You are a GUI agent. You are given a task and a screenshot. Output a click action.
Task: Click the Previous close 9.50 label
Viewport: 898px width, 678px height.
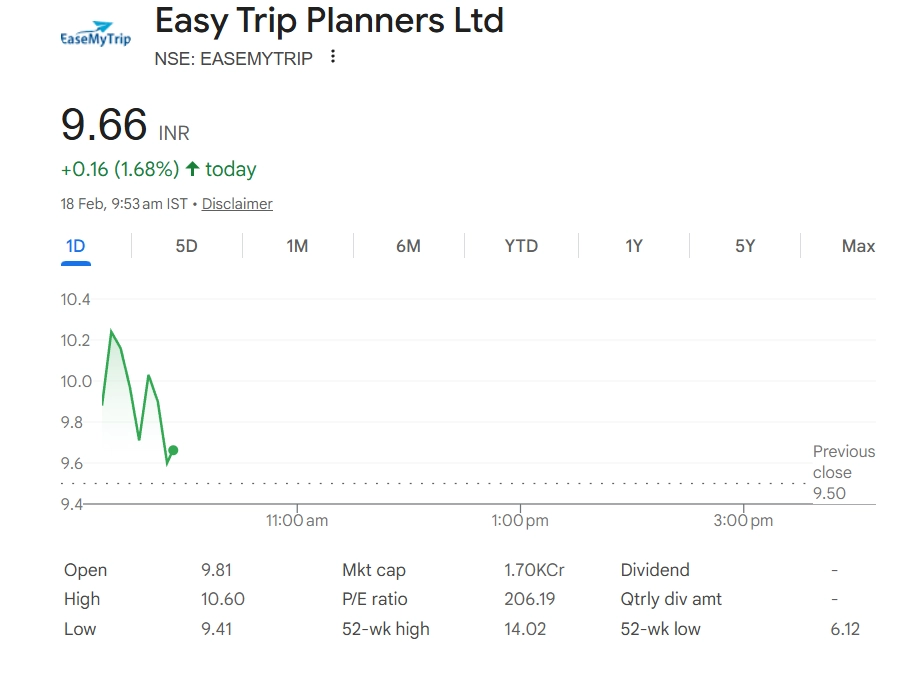[x=843, y=472]
